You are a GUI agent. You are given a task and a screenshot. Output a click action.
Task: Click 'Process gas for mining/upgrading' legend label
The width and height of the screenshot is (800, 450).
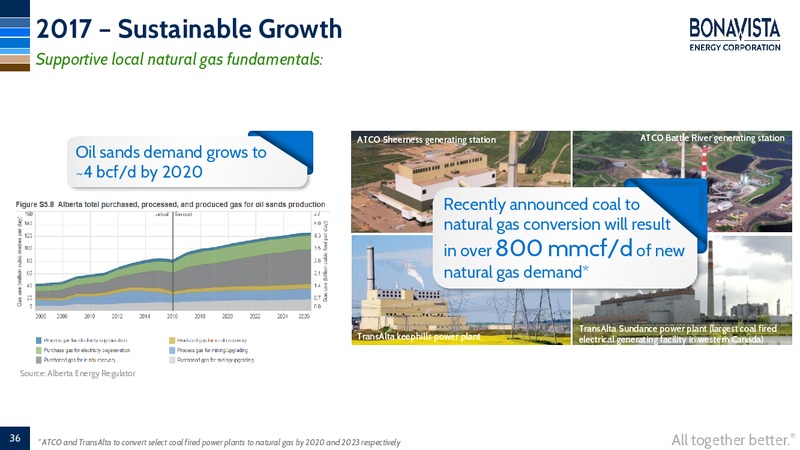coord(212,351)
